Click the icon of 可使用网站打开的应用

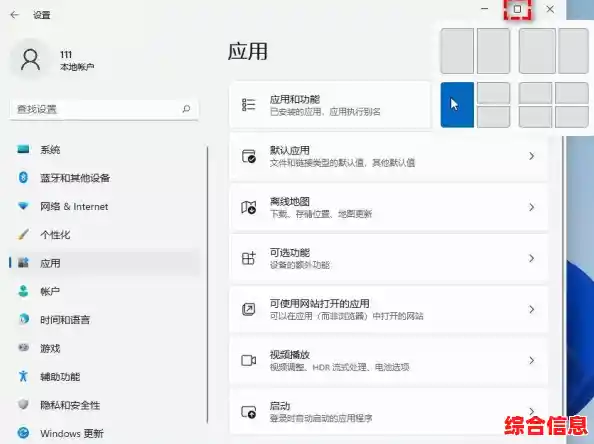(249, 310)
